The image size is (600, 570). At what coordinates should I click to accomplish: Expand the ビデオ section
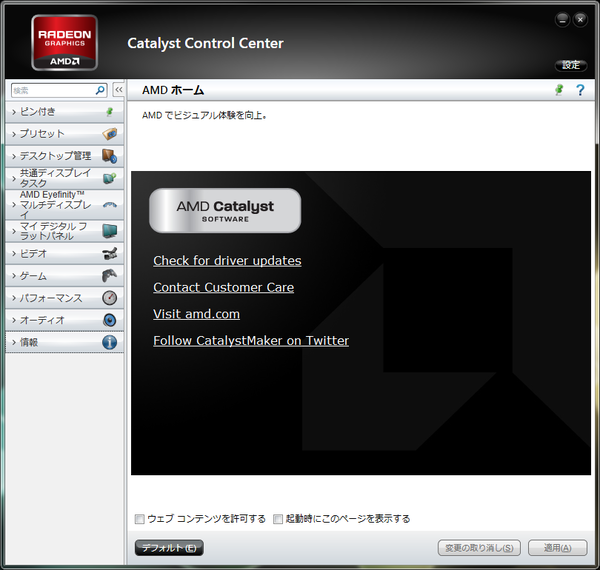[x=64, y=253]
